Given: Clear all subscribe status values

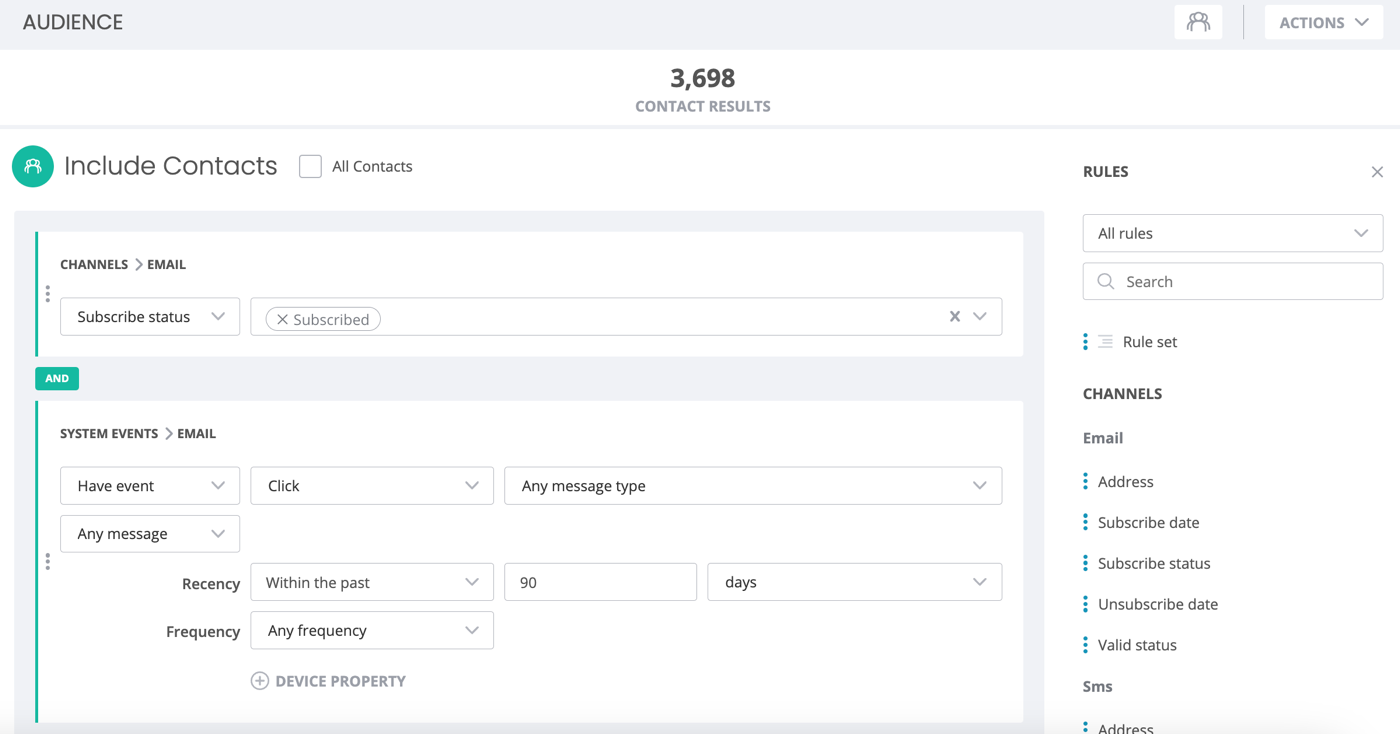Looking at the screenshot, I should click(x=955, y=317).
